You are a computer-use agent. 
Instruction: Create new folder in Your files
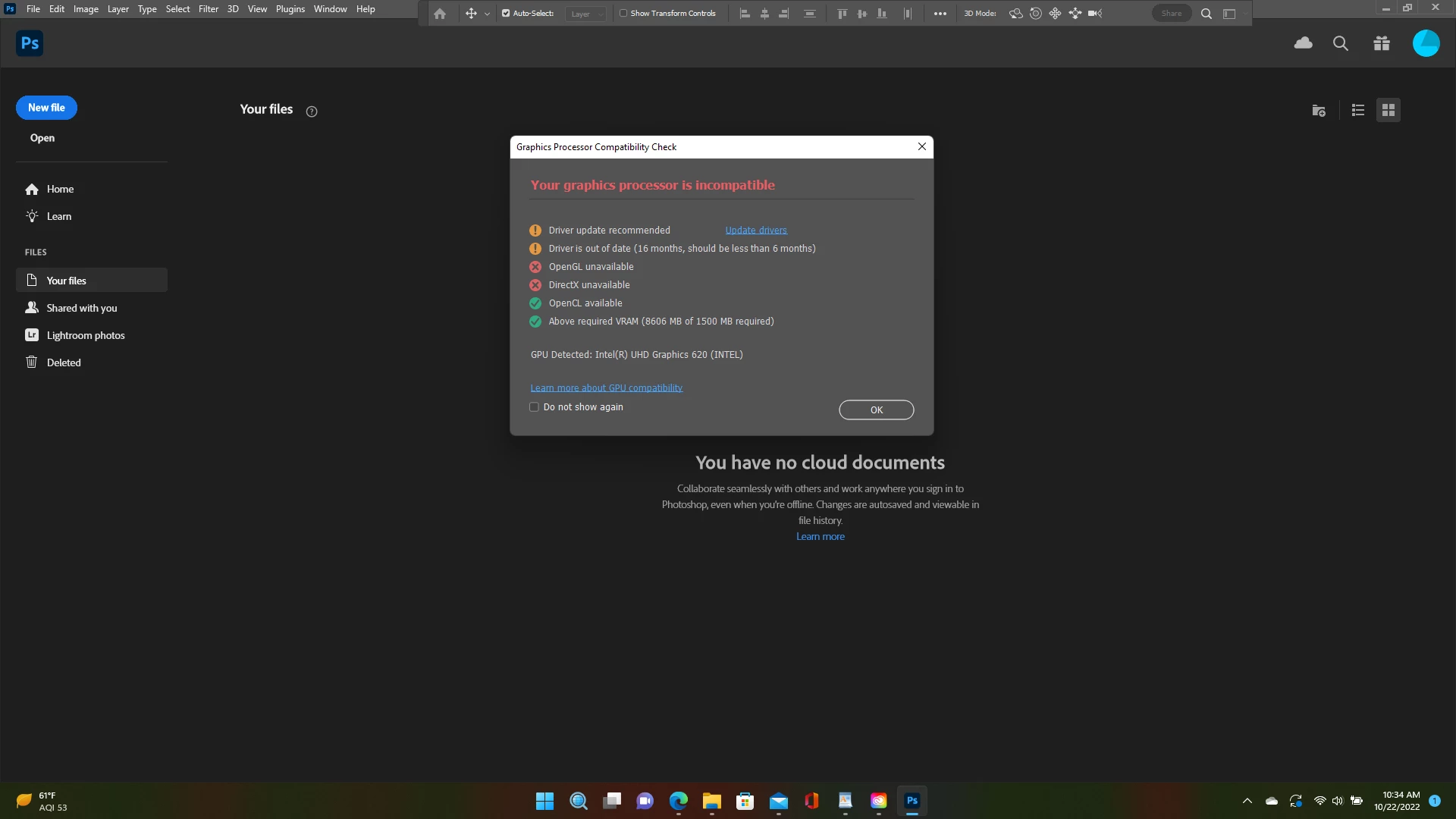coord(1319,111)
